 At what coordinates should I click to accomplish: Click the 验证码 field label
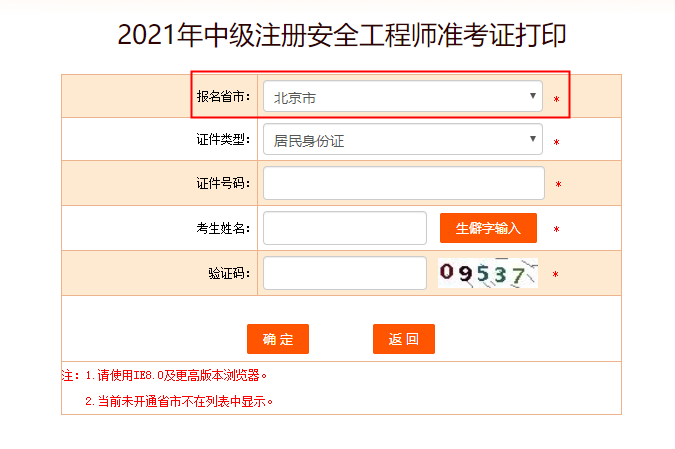click(230, 273)
